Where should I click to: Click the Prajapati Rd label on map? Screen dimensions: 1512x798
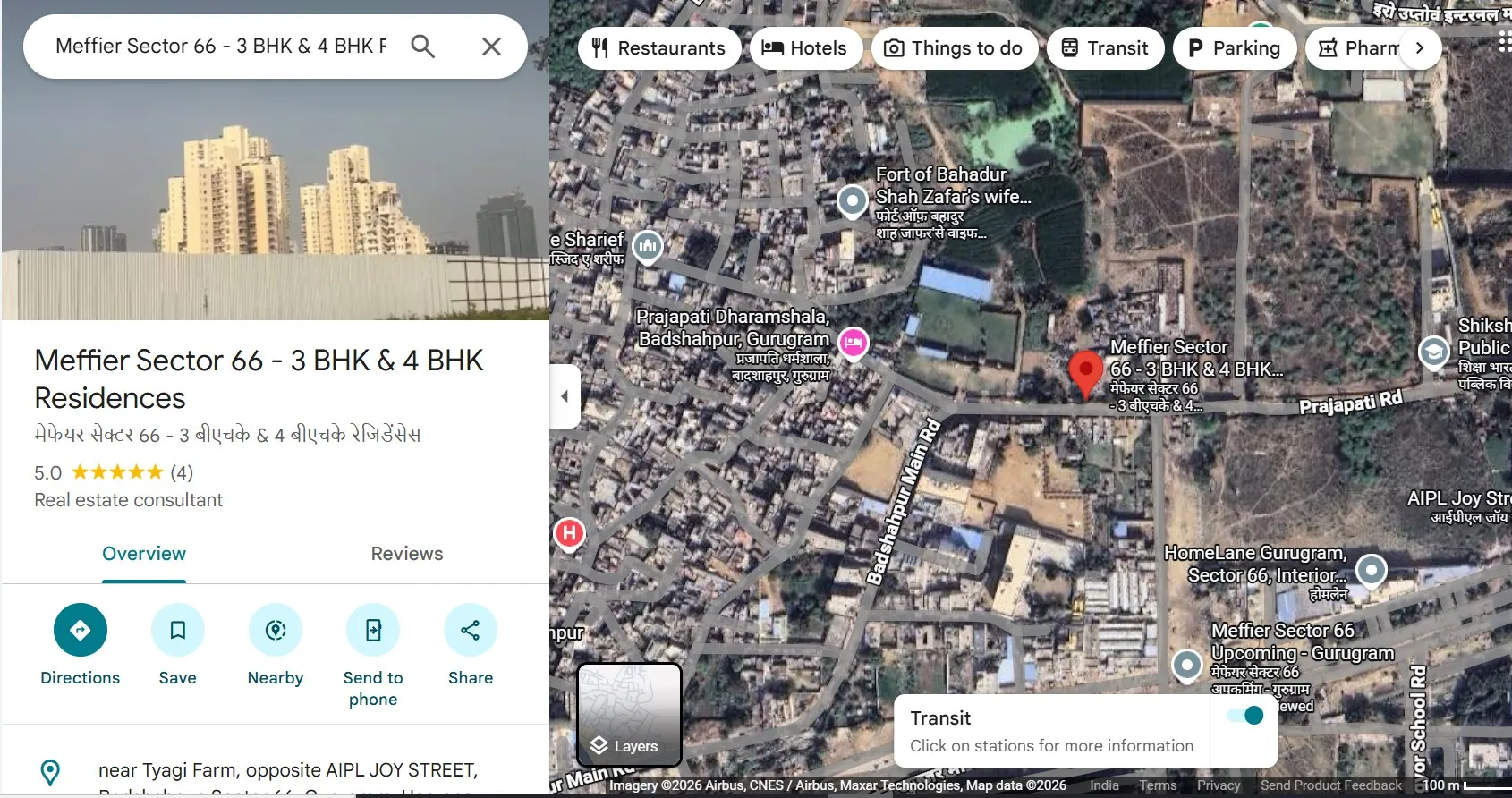click(1351, 403)
